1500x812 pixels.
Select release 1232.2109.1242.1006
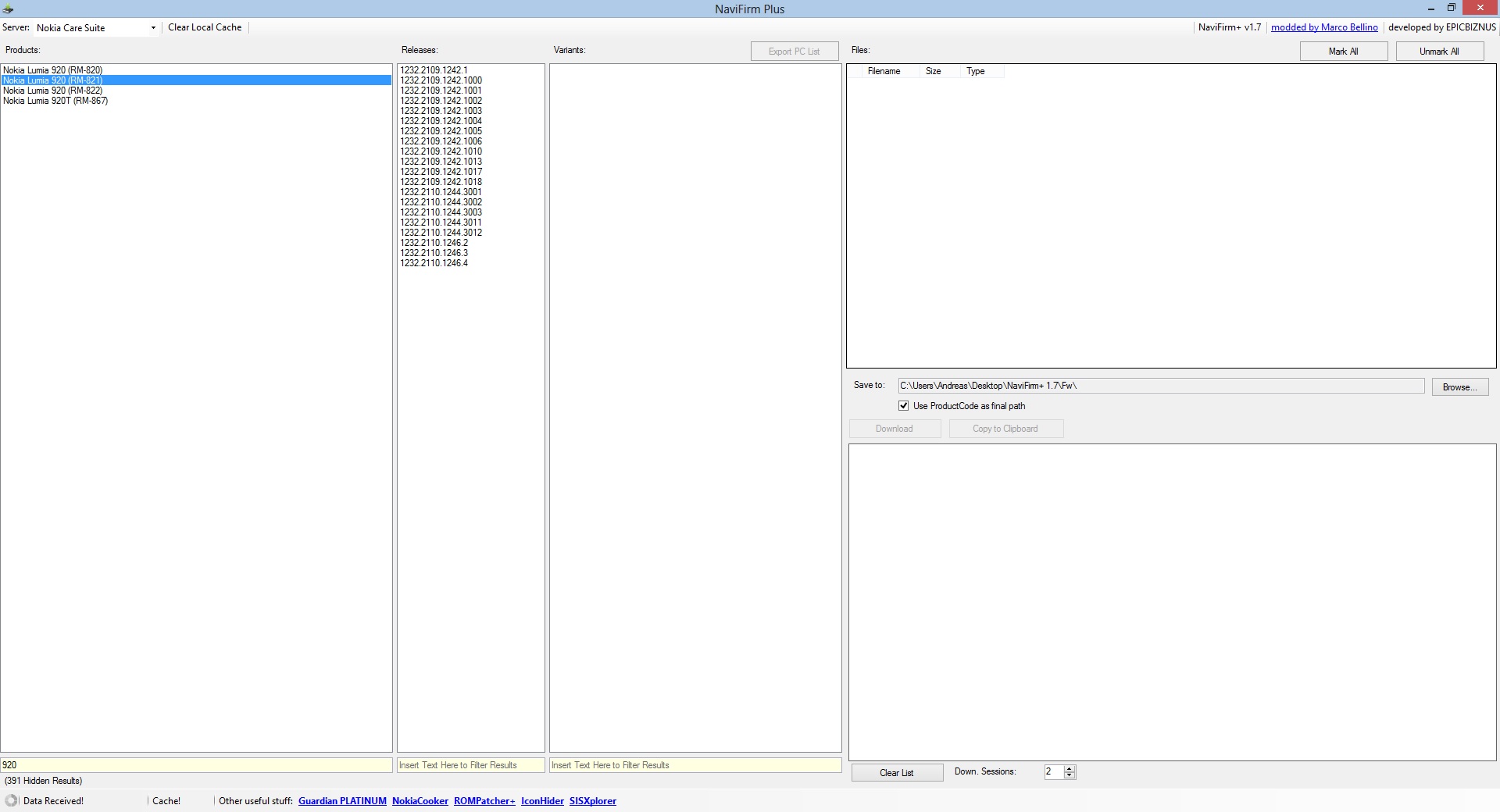pyautogui.click(x=471, y=141)
